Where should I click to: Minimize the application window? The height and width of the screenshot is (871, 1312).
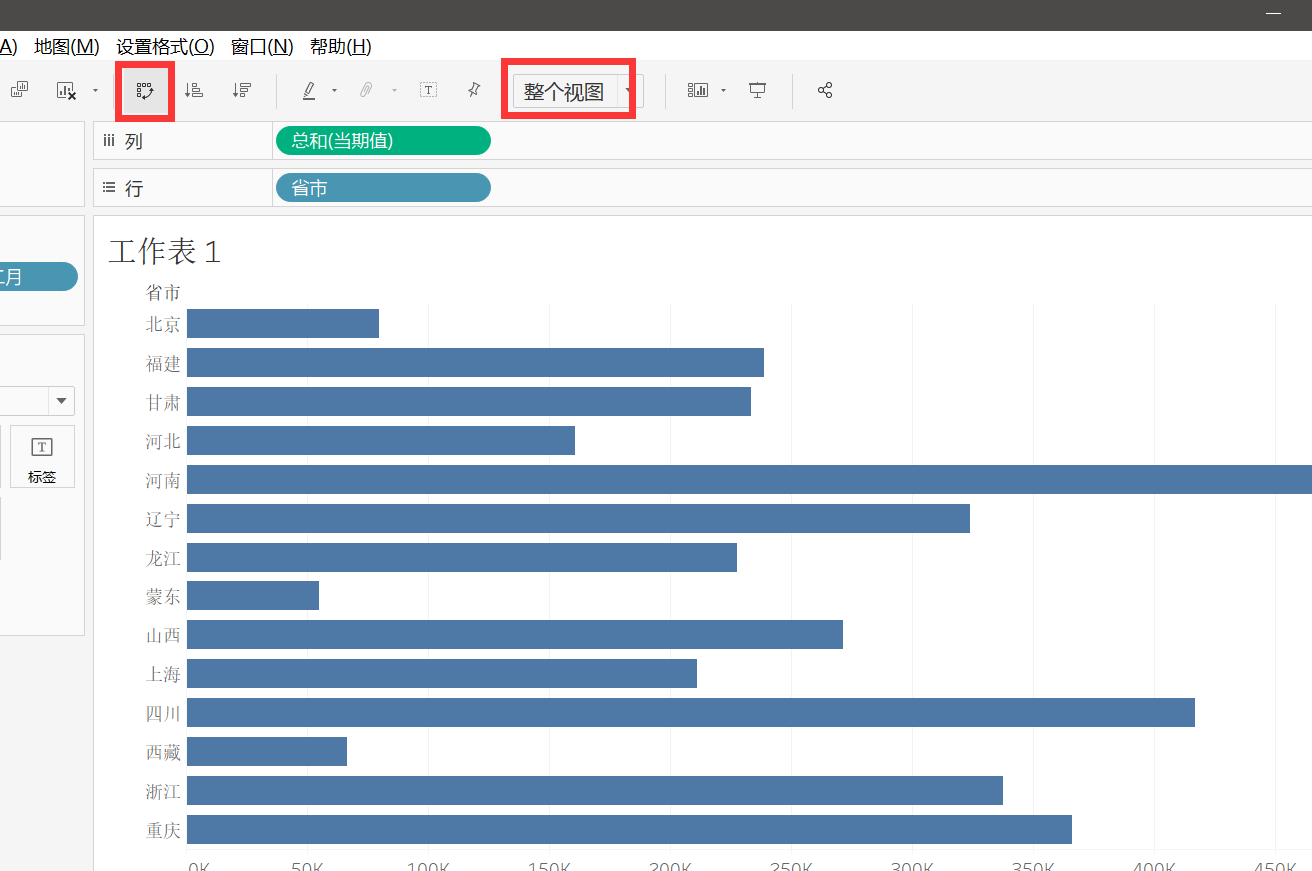click(1273, 13)
